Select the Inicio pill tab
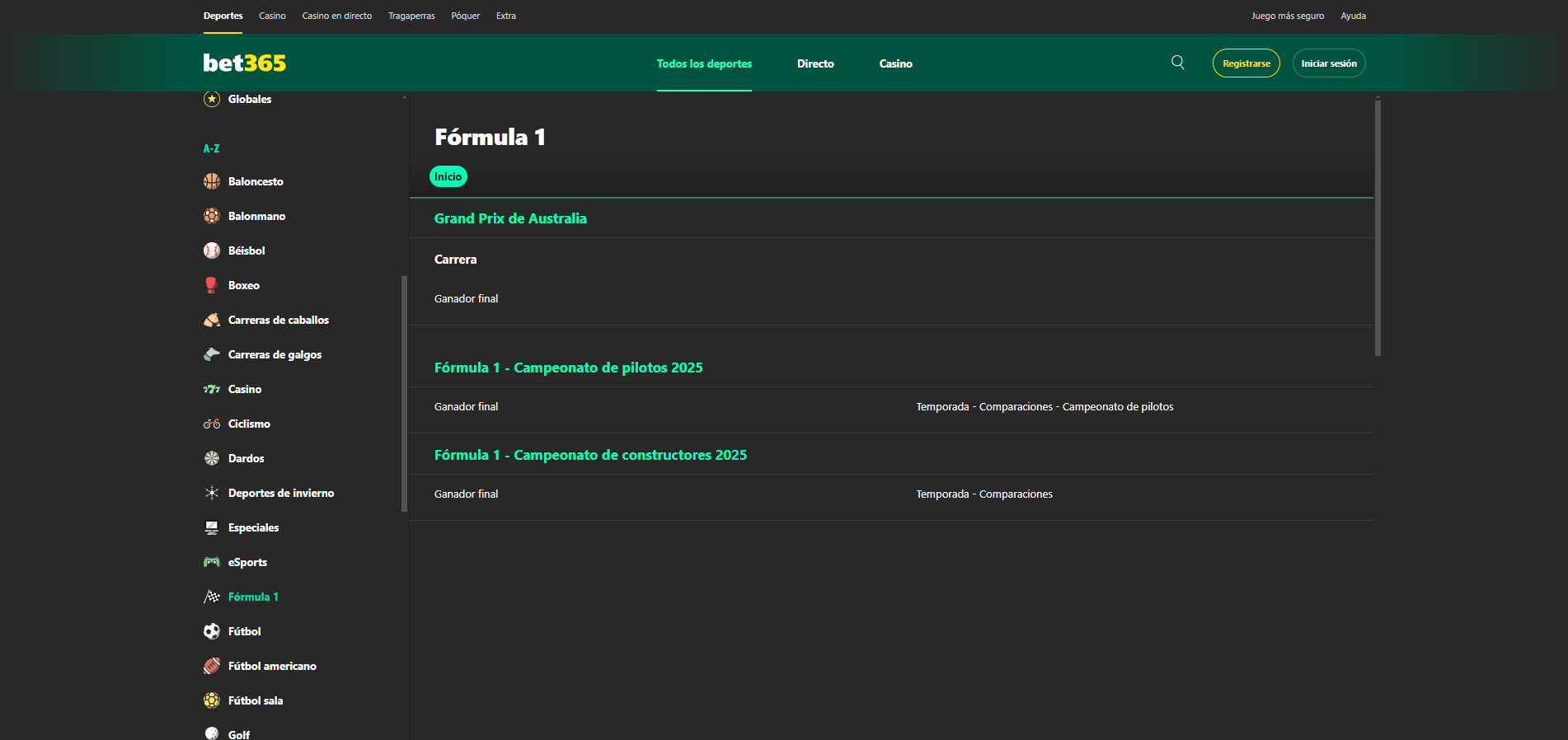Viewport: 1568px width, 740px height. click(448, 176)
